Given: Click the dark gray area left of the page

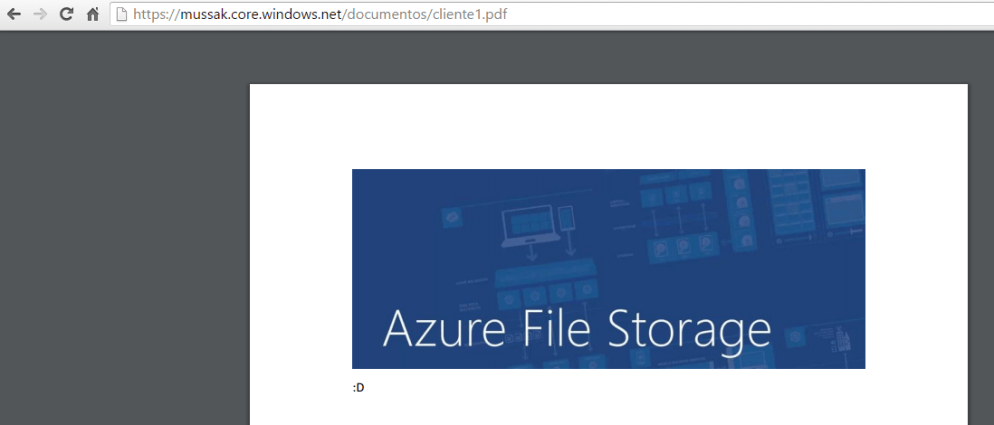Looking at the screenshot, I should pos(120,230).
